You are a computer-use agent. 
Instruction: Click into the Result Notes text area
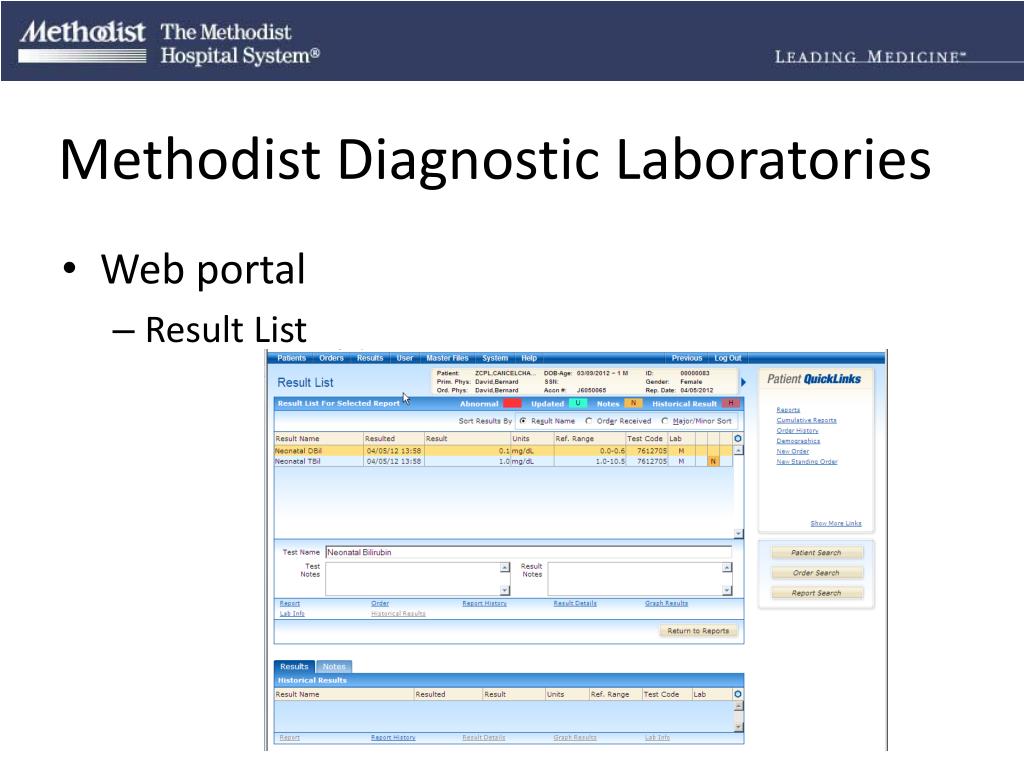tap(635, 579)
